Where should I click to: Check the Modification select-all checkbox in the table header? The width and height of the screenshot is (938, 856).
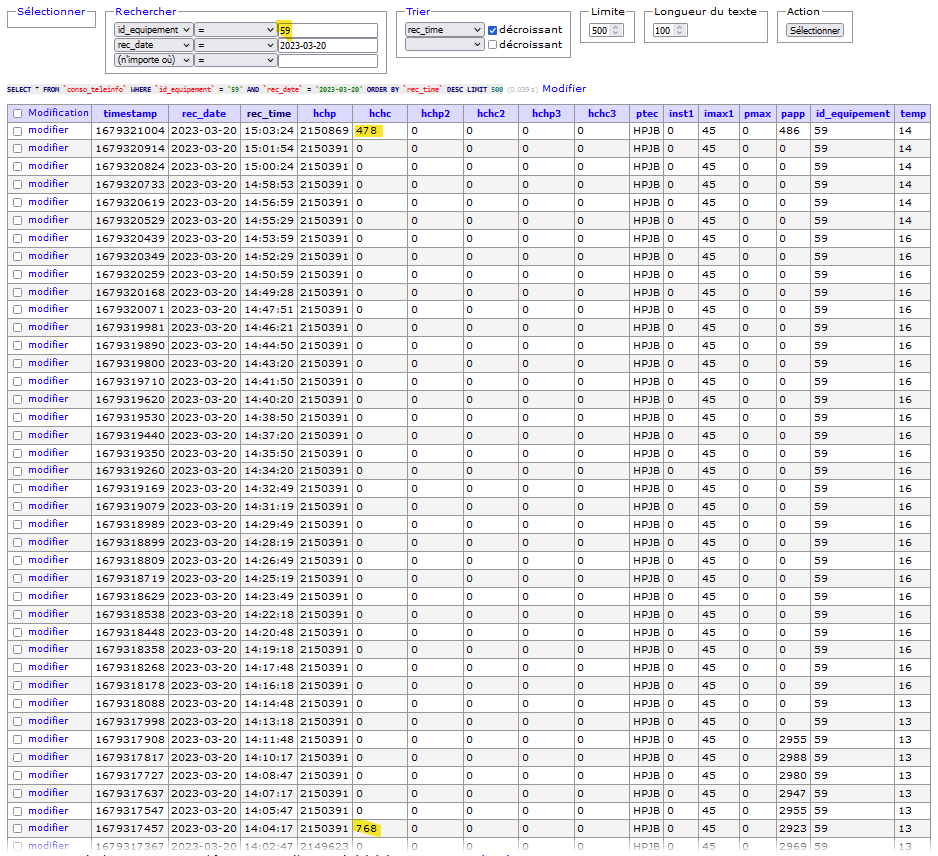coord(17,113)
